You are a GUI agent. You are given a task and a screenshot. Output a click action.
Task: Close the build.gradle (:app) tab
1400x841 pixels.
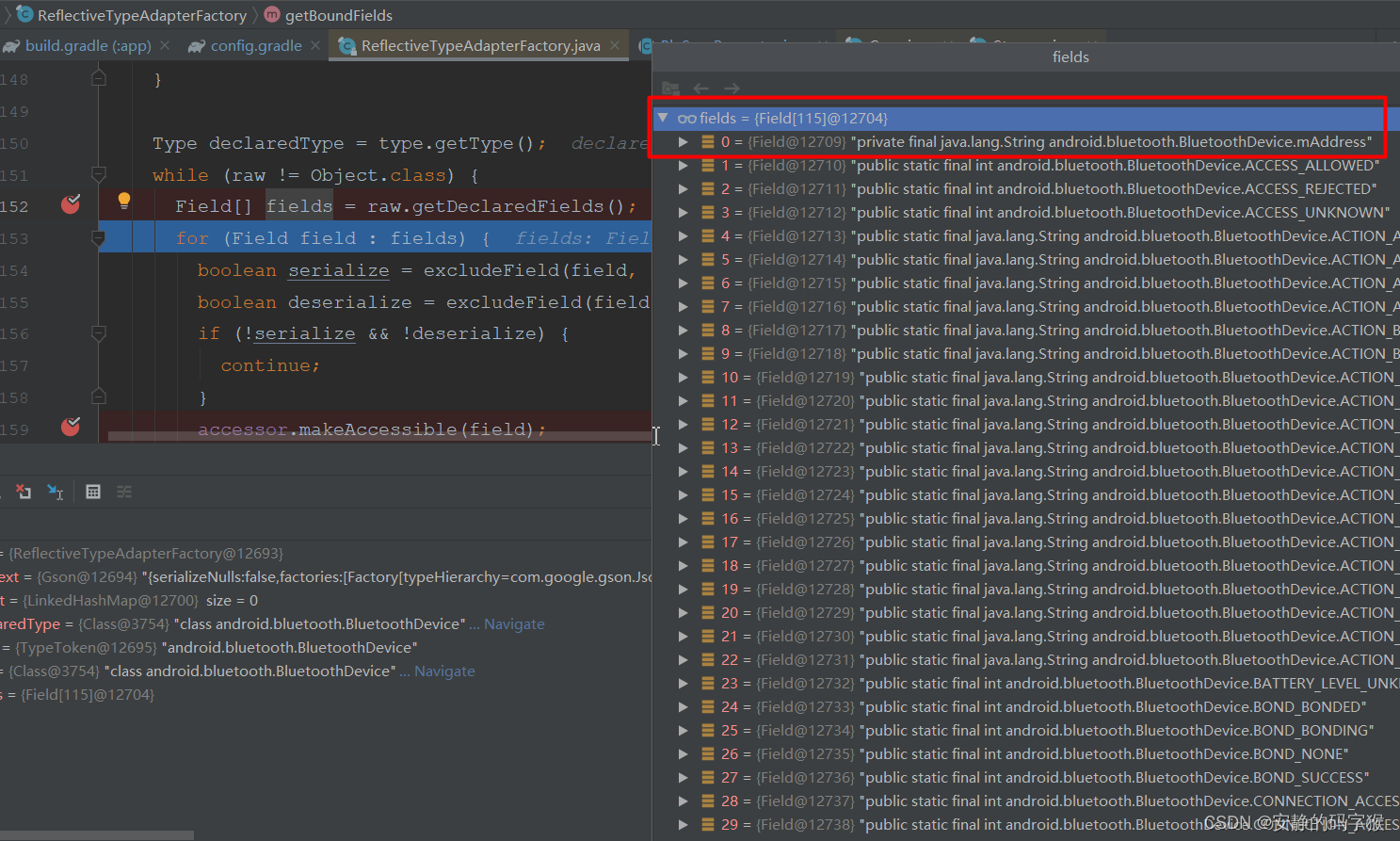click(x=165, y=45)
